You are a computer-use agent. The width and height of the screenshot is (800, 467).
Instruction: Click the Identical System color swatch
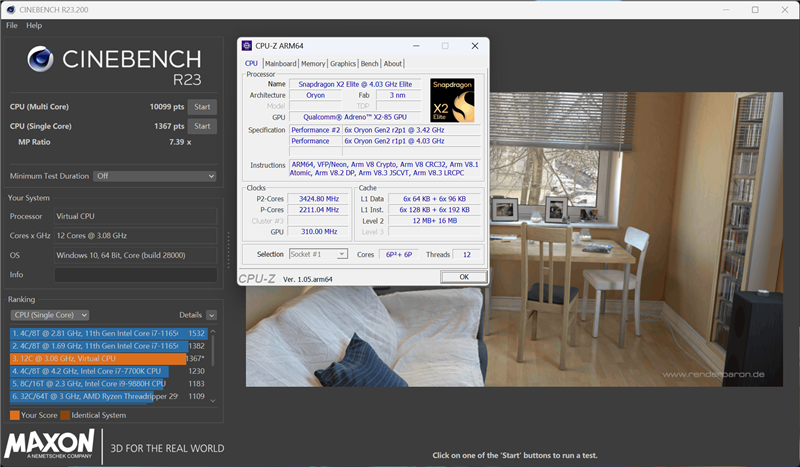[65, 415]
